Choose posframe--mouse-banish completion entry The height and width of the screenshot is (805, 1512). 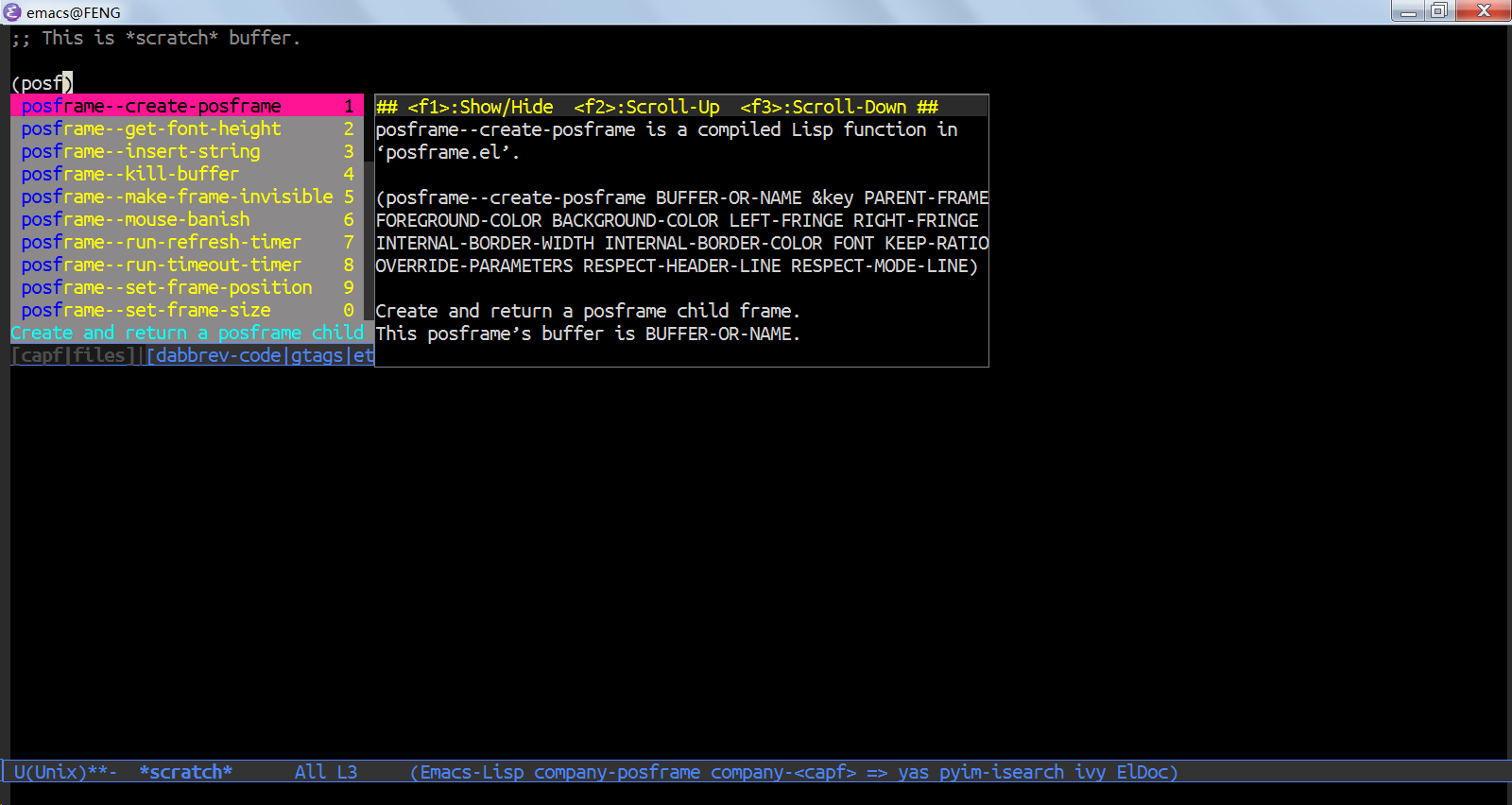click(x=186, y=219)
